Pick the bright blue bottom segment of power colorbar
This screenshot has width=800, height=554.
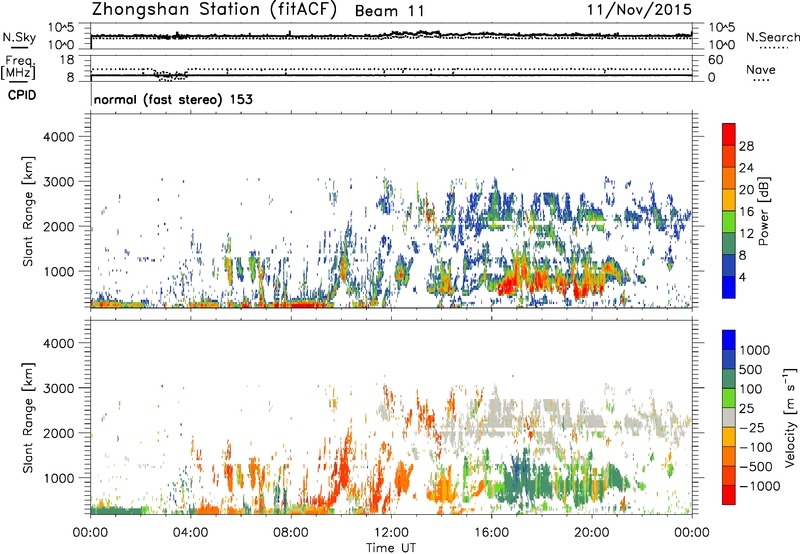point(729,287)
